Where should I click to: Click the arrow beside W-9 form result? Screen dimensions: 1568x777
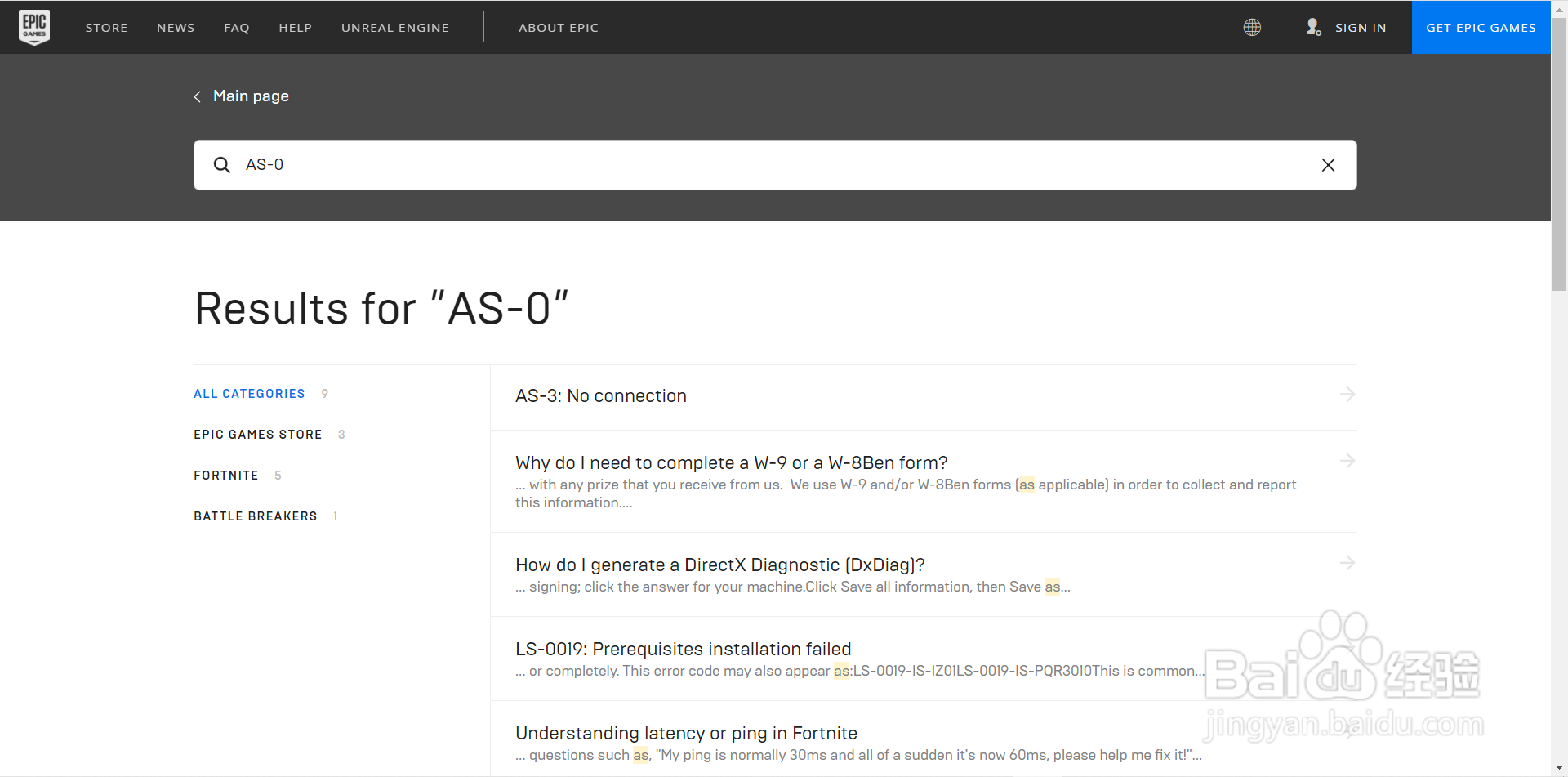point(1347,462)
